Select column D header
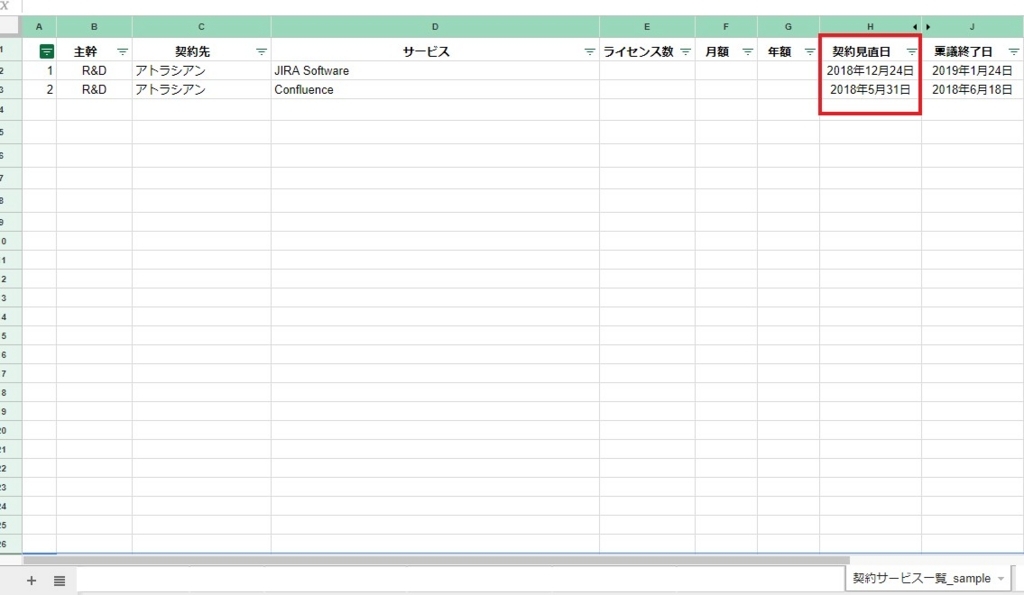The height and width of the screenshot is (595, 1024). click(435, 27)
